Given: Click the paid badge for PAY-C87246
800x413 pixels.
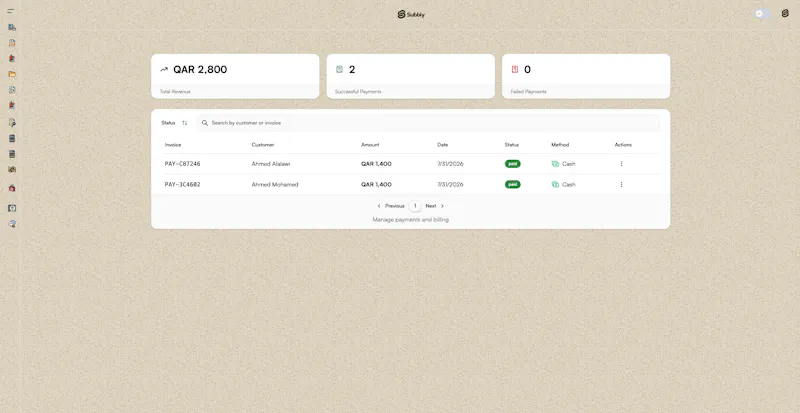Looking at the screenshot, I should [513, 164].
